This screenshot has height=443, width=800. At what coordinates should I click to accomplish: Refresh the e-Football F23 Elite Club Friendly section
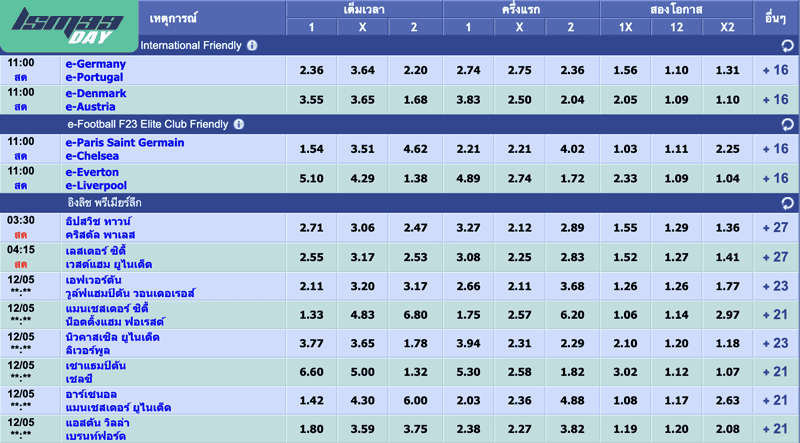(787, 124)
